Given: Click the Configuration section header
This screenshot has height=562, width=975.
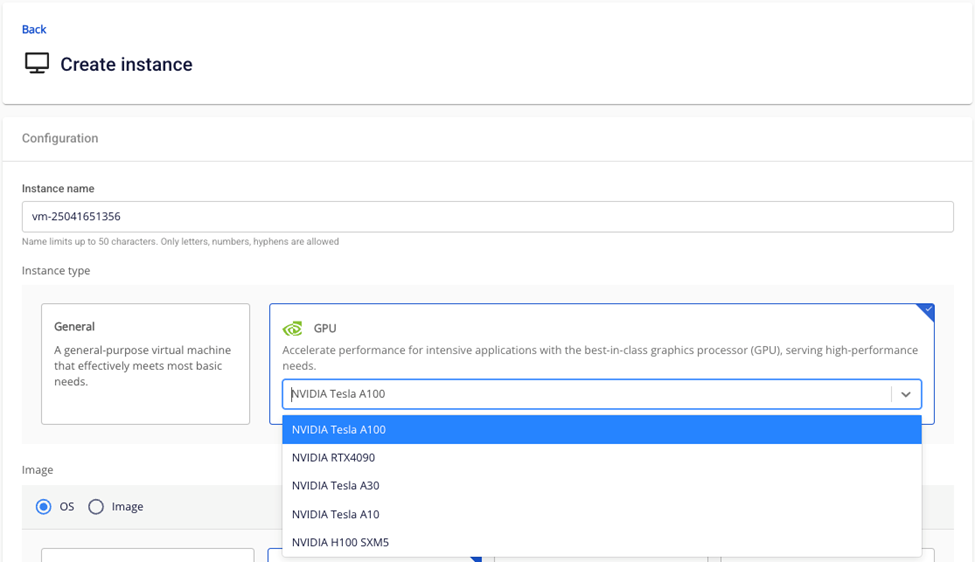Looking at the screenshot, I should (x=60, y=138).
